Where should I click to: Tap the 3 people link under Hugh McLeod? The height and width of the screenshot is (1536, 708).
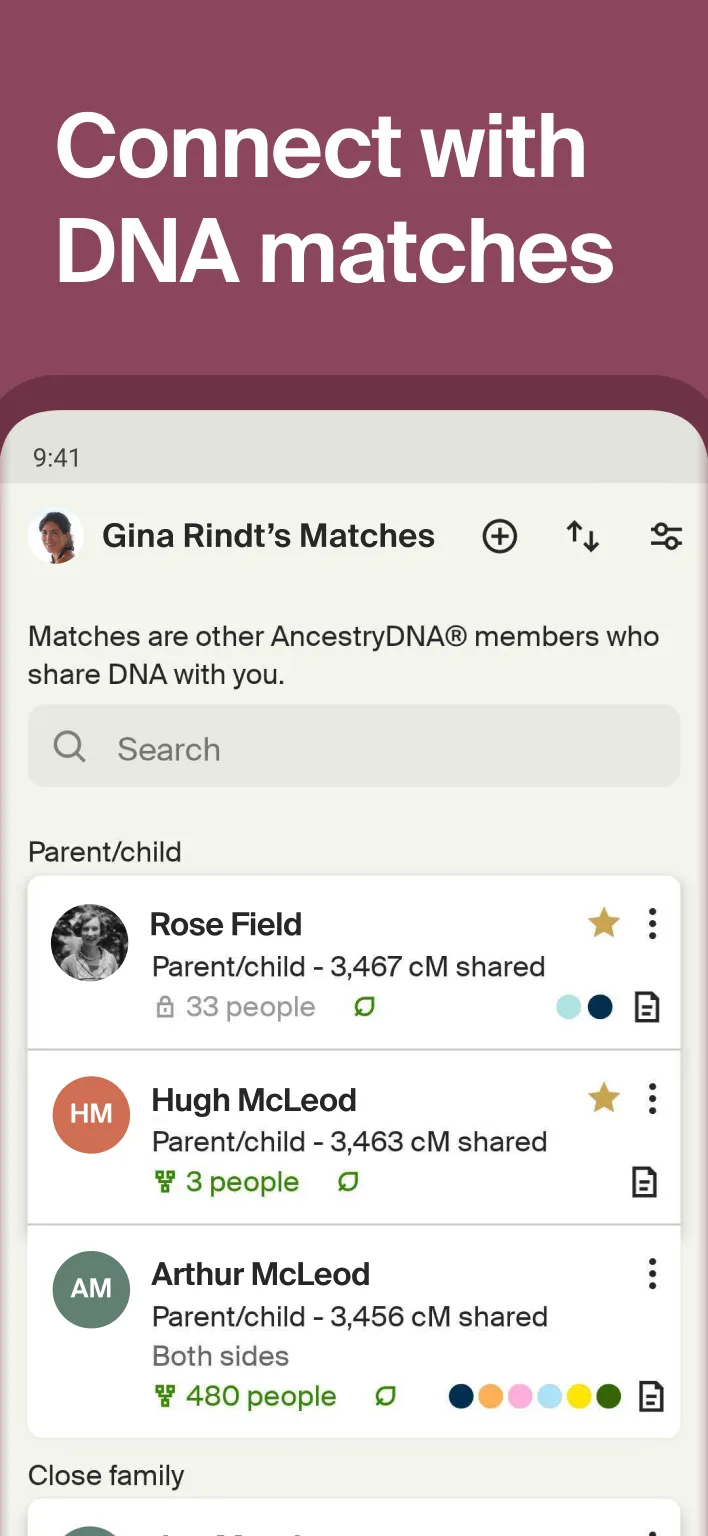pyautogui.click(x=242, y=1182)
